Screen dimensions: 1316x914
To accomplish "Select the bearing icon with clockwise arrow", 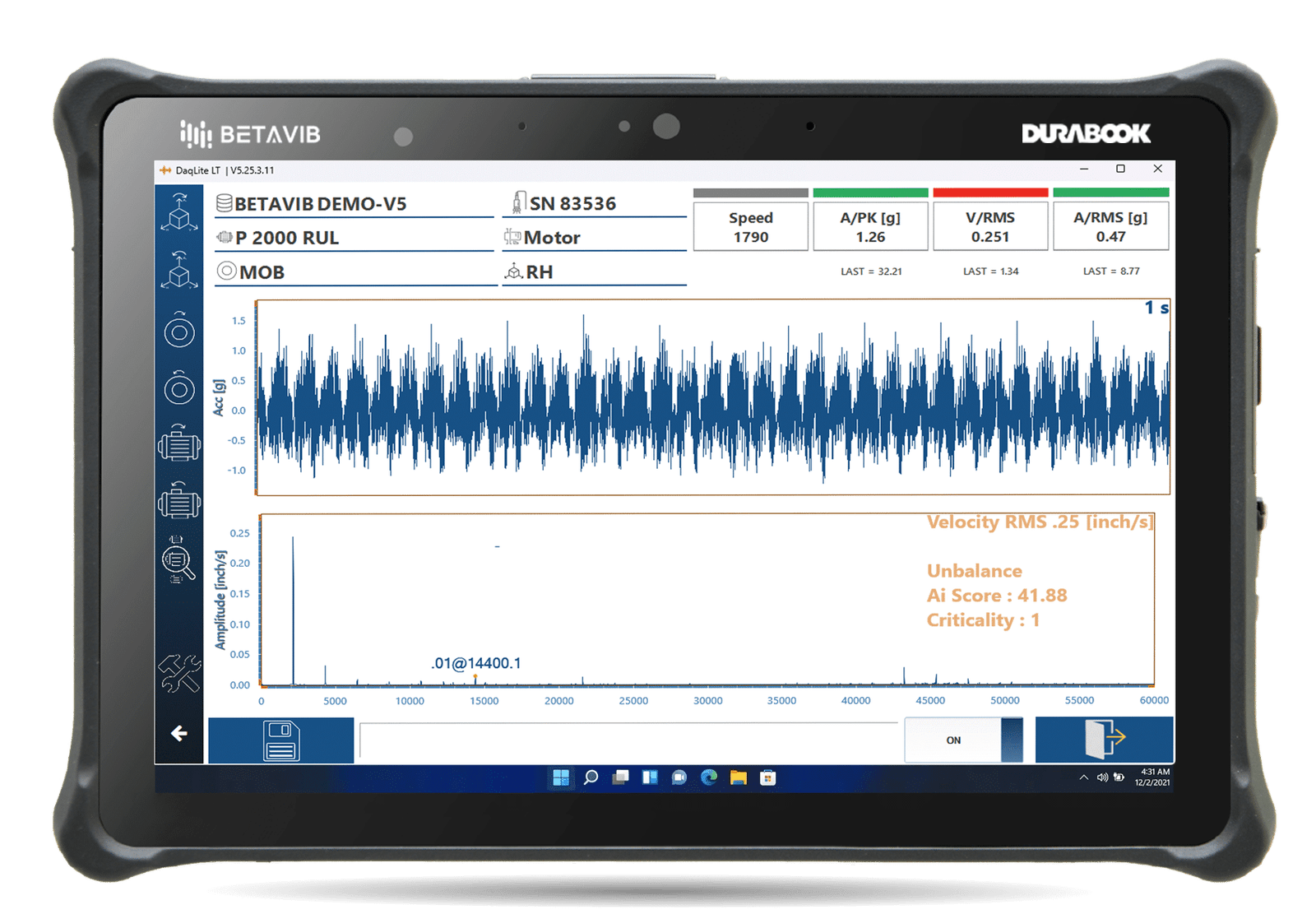I will click(179, 329).
